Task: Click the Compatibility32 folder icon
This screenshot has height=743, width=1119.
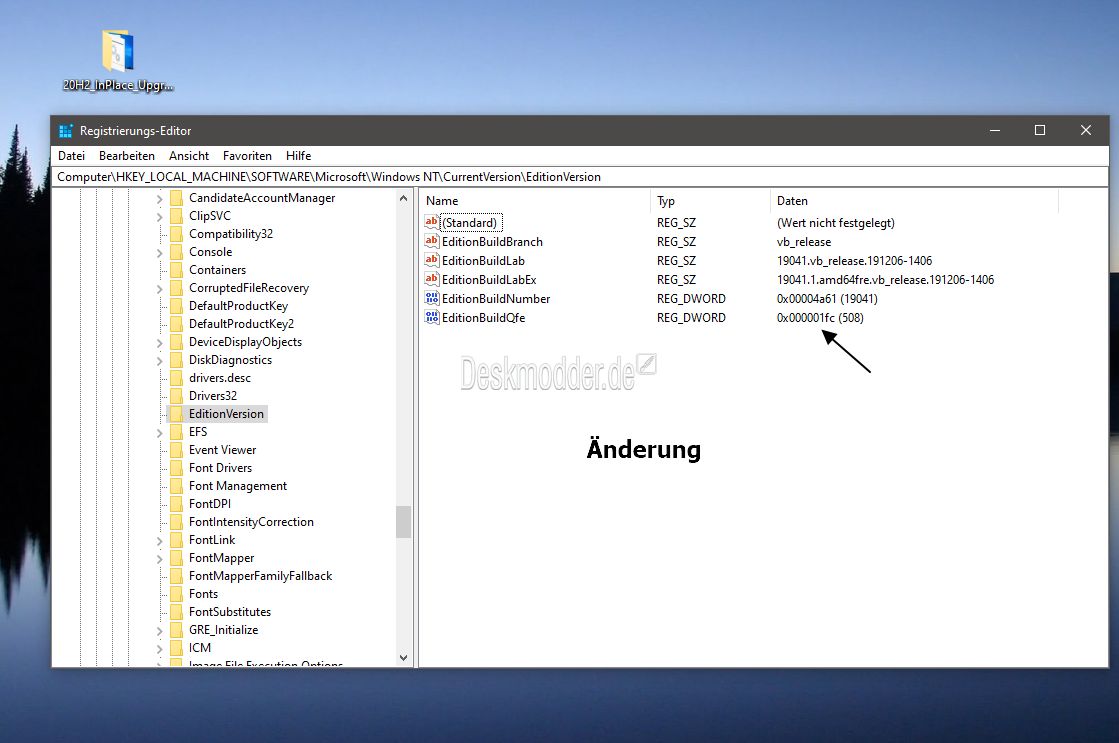Action: coord(176,233)
